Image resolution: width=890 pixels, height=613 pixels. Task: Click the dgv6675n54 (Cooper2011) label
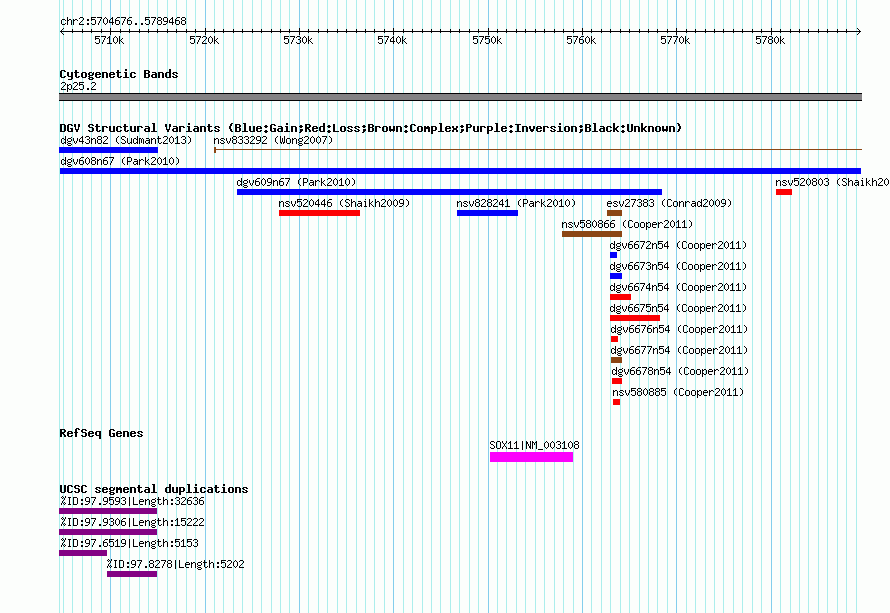[678, 308]
